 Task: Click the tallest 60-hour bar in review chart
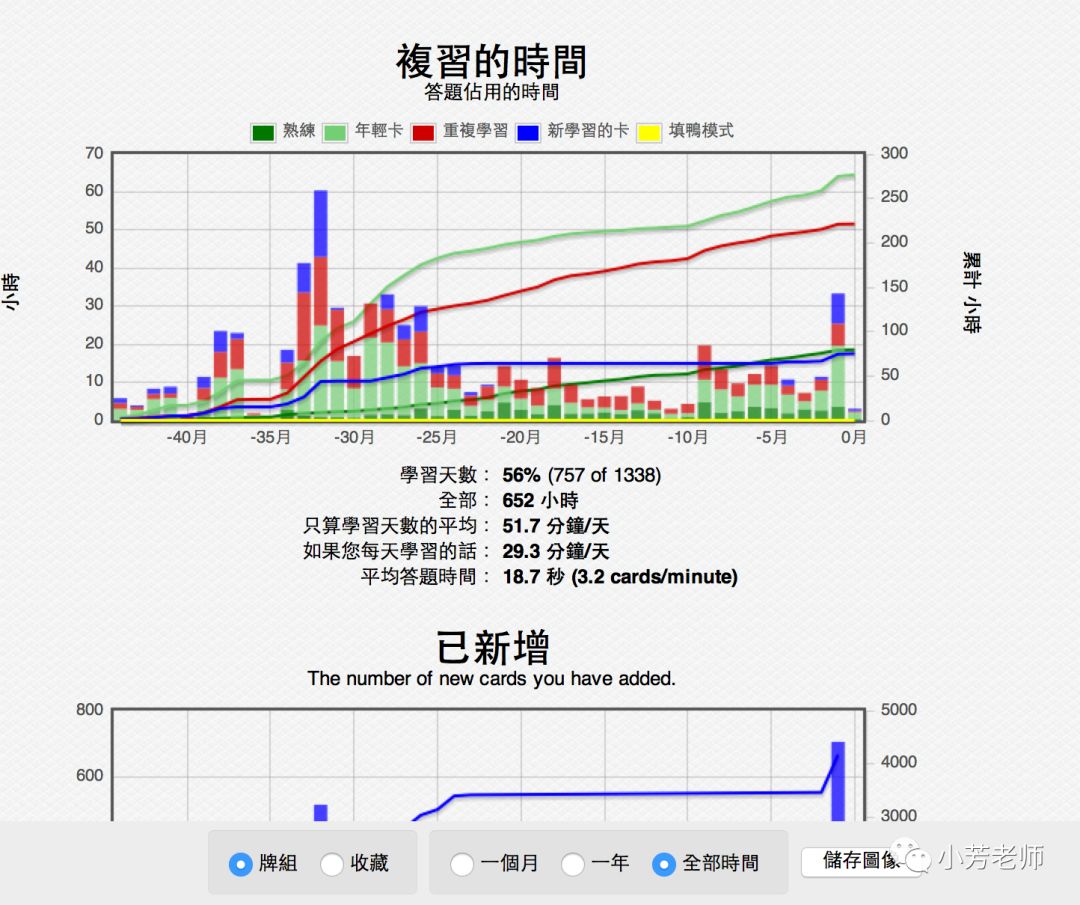(320, 304)
